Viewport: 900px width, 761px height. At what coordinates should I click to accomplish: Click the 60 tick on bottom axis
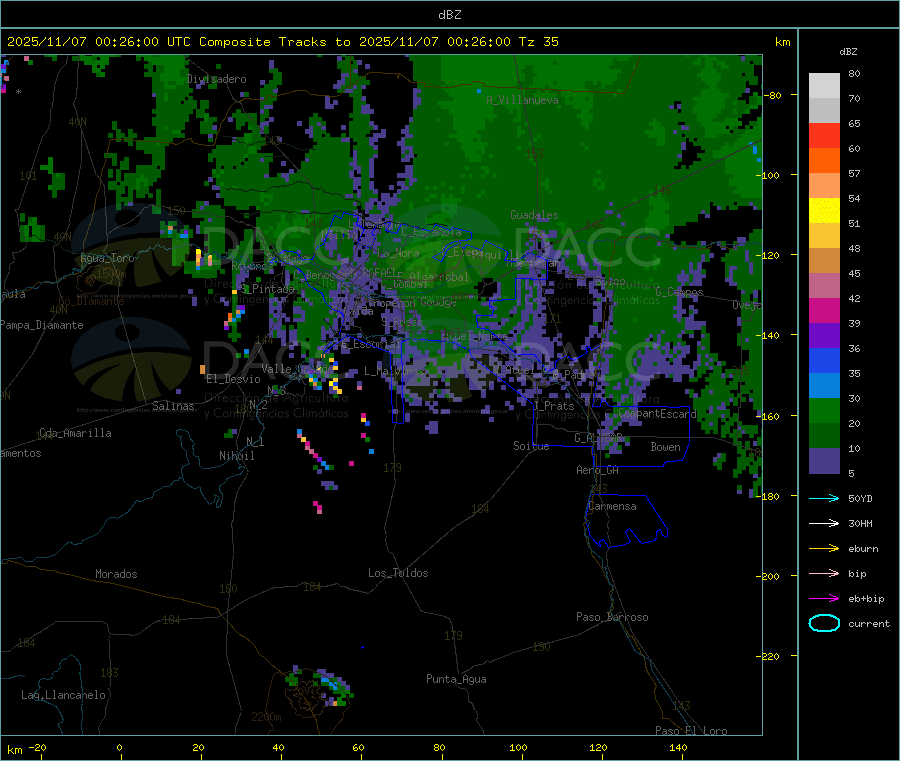pos(358,747)
